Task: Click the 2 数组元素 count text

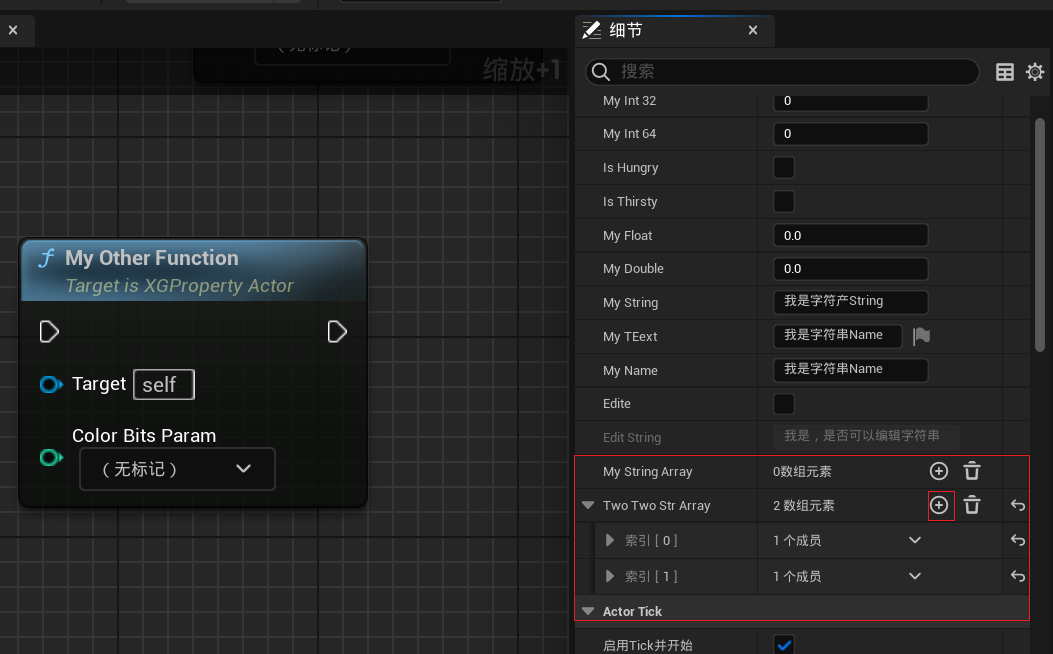Action: pos(803,506)
